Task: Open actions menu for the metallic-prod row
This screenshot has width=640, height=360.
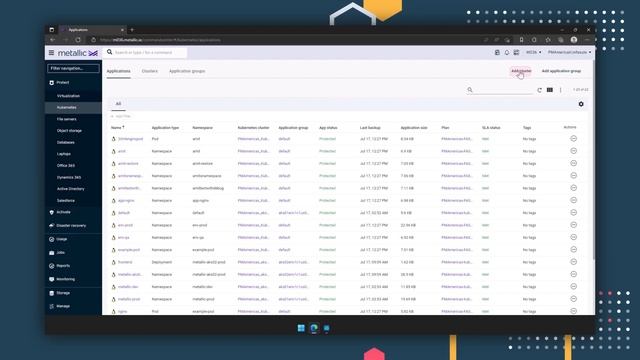Action: tap(573, 299)
